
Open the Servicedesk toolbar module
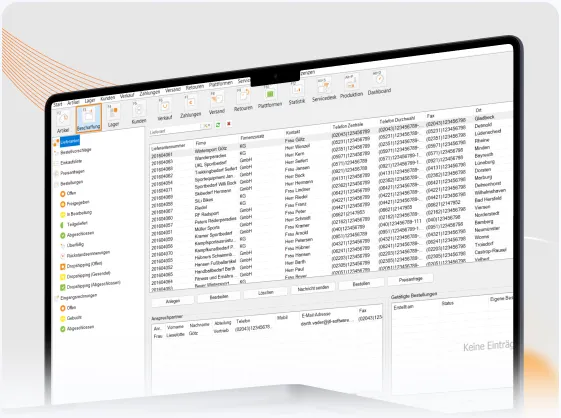[x=324, y=89]
